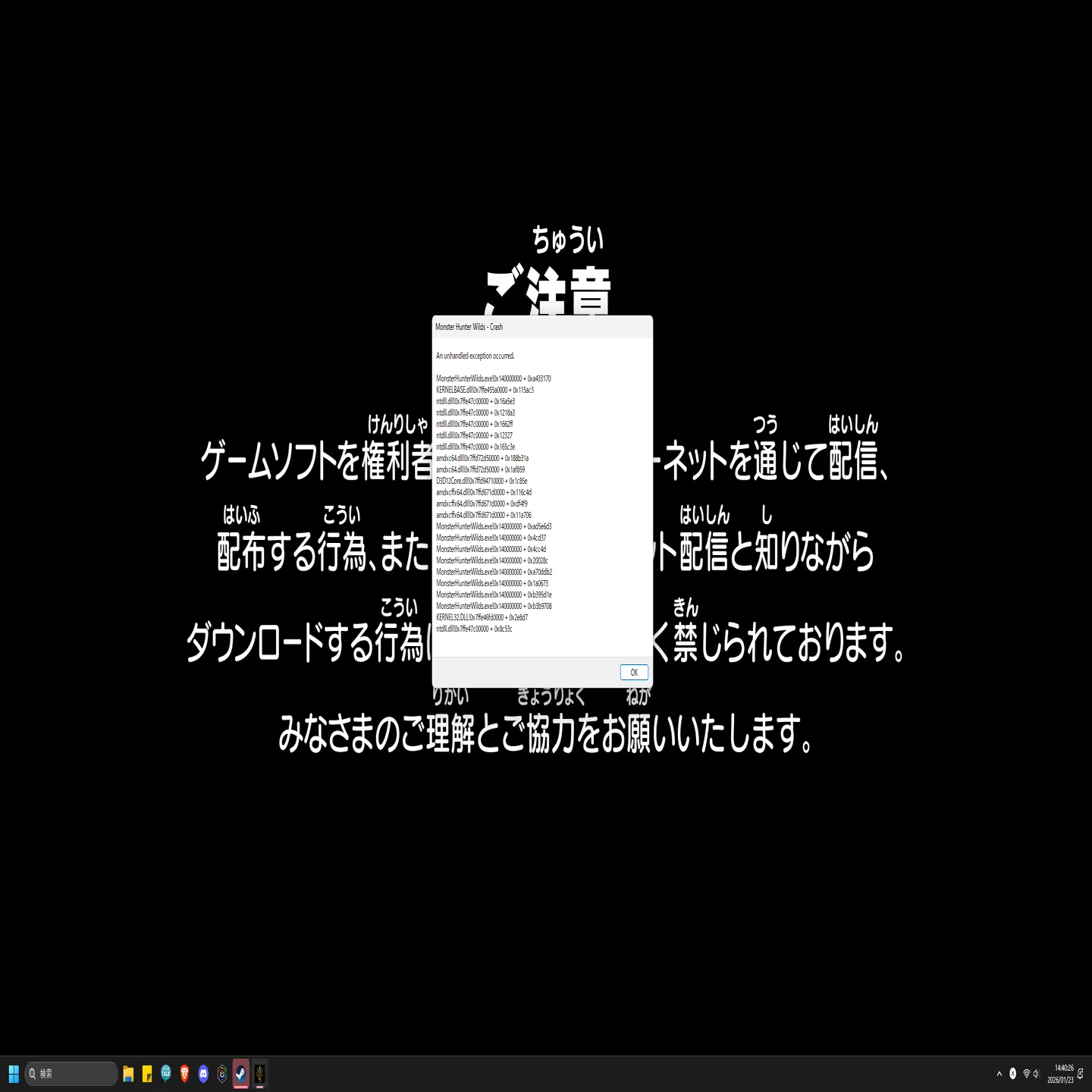1092x1092 pixels.
Task: Click the stack line ending 0xa70ddb2
Action: 494,572
